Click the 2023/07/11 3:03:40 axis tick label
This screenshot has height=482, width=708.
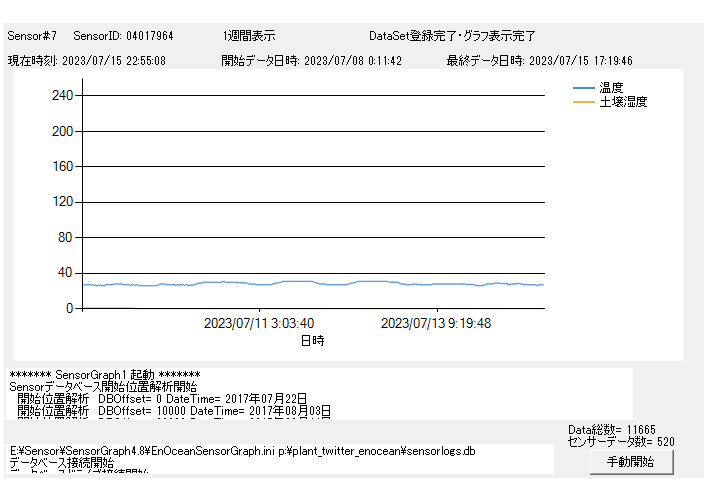click(259, 323)
